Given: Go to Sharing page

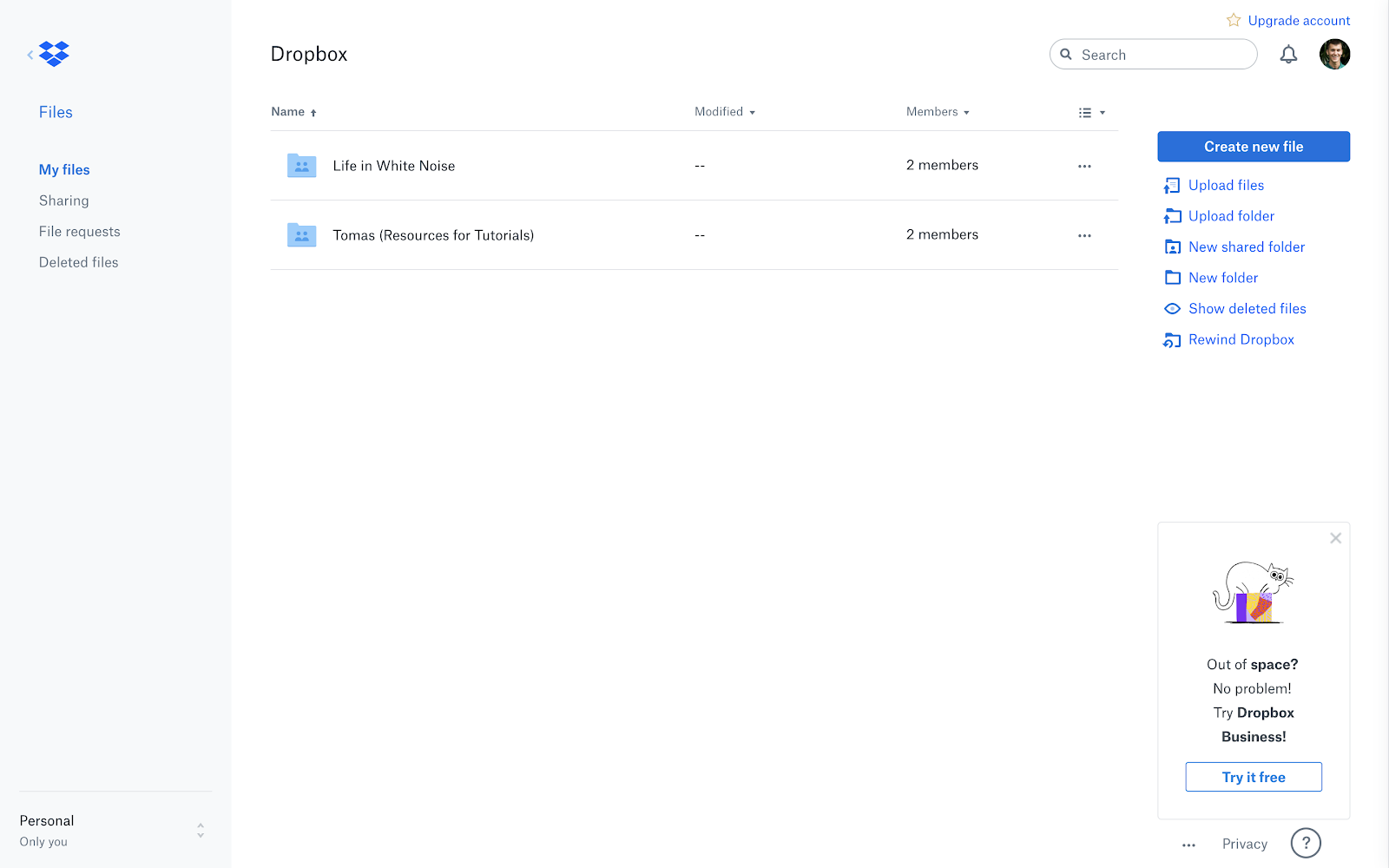Looking at the screenshot, I should (63, 201).
